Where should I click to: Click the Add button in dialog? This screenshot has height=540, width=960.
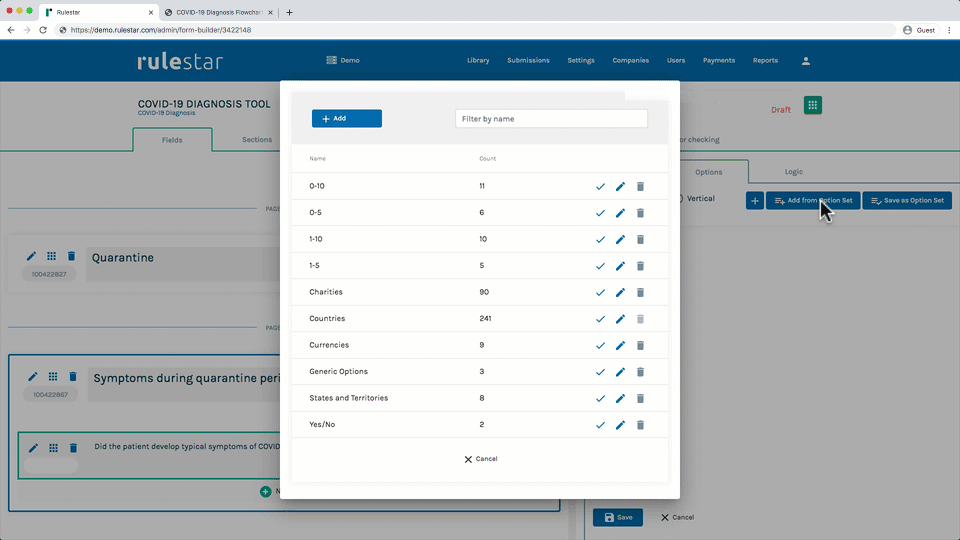(x=347, y=119)
